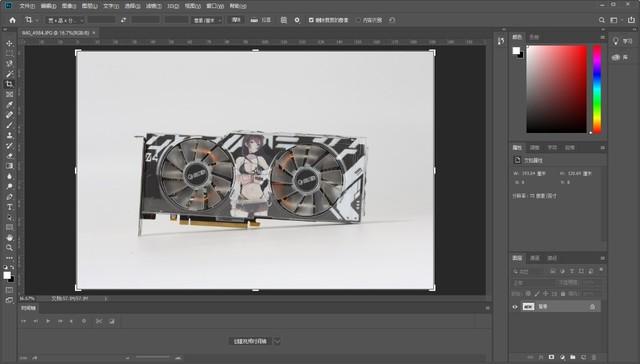This screenshot has width=640, height=364.
Task: Select the Magic Wand tool
Action: [9, 74]
